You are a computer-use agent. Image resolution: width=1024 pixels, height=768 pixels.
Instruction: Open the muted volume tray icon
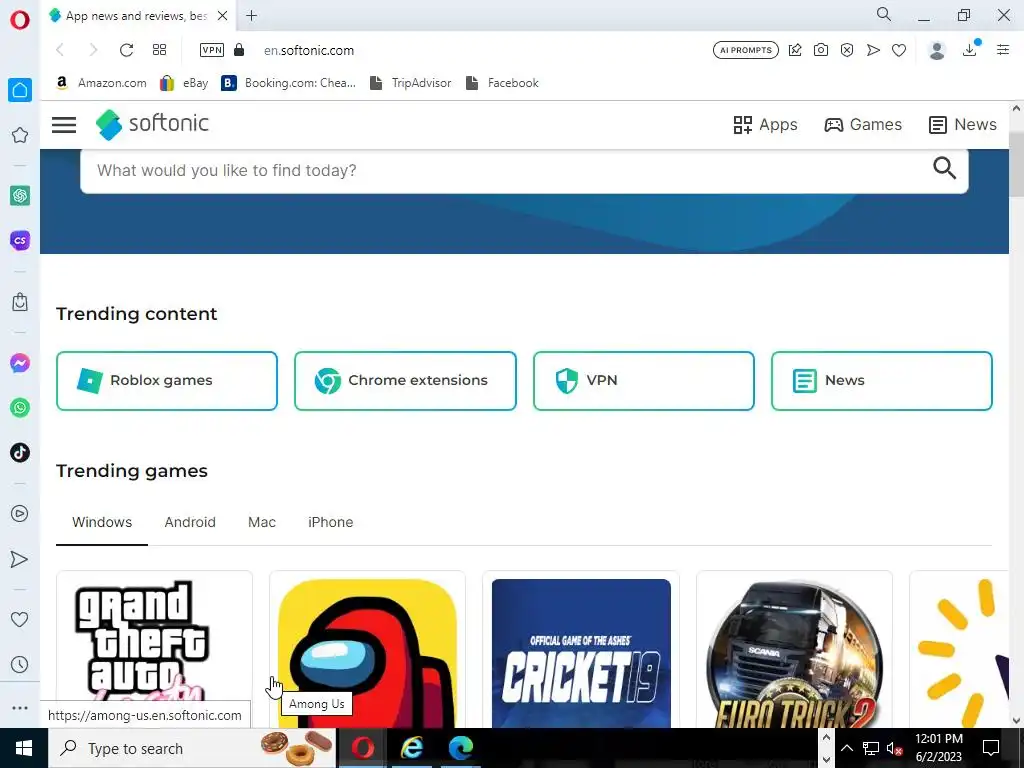894,748
